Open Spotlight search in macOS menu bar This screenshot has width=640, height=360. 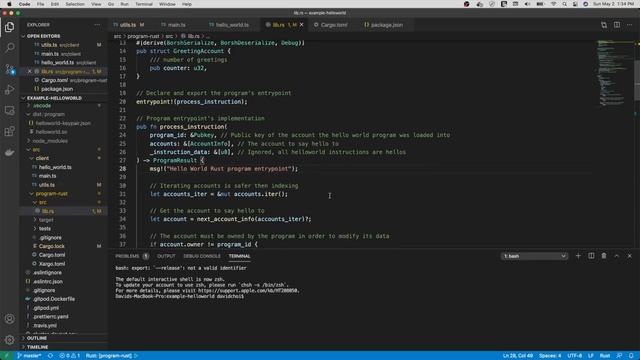(x=564, y=4)
